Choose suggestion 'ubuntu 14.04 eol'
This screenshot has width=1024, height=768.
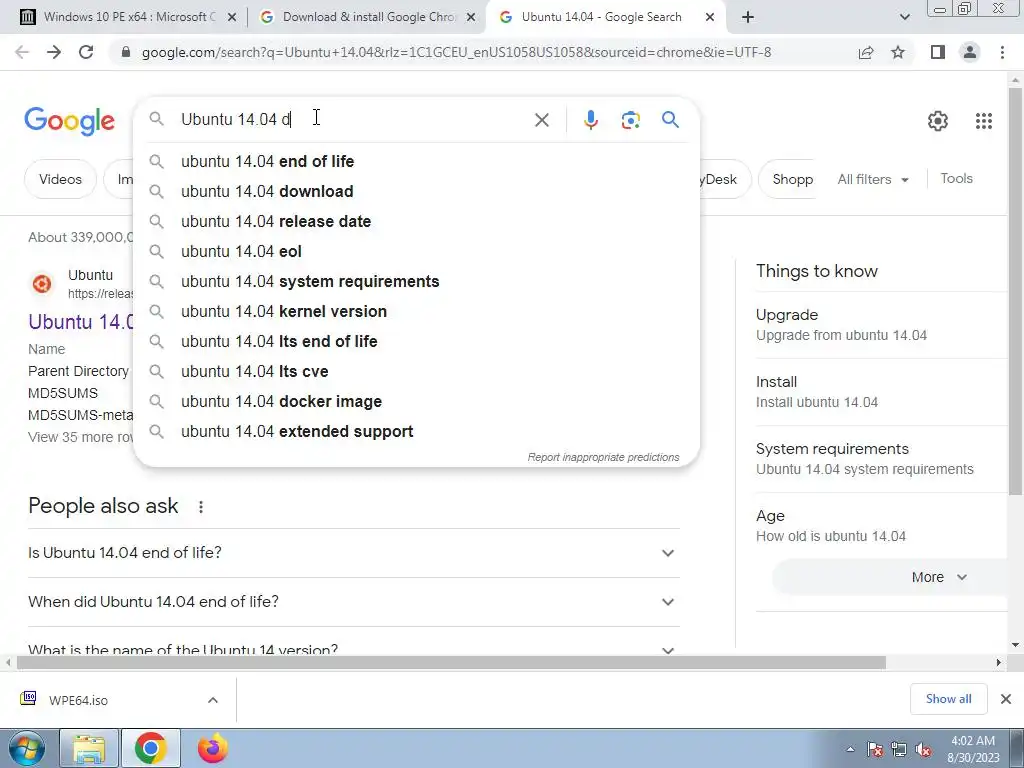tap(416, 251)
